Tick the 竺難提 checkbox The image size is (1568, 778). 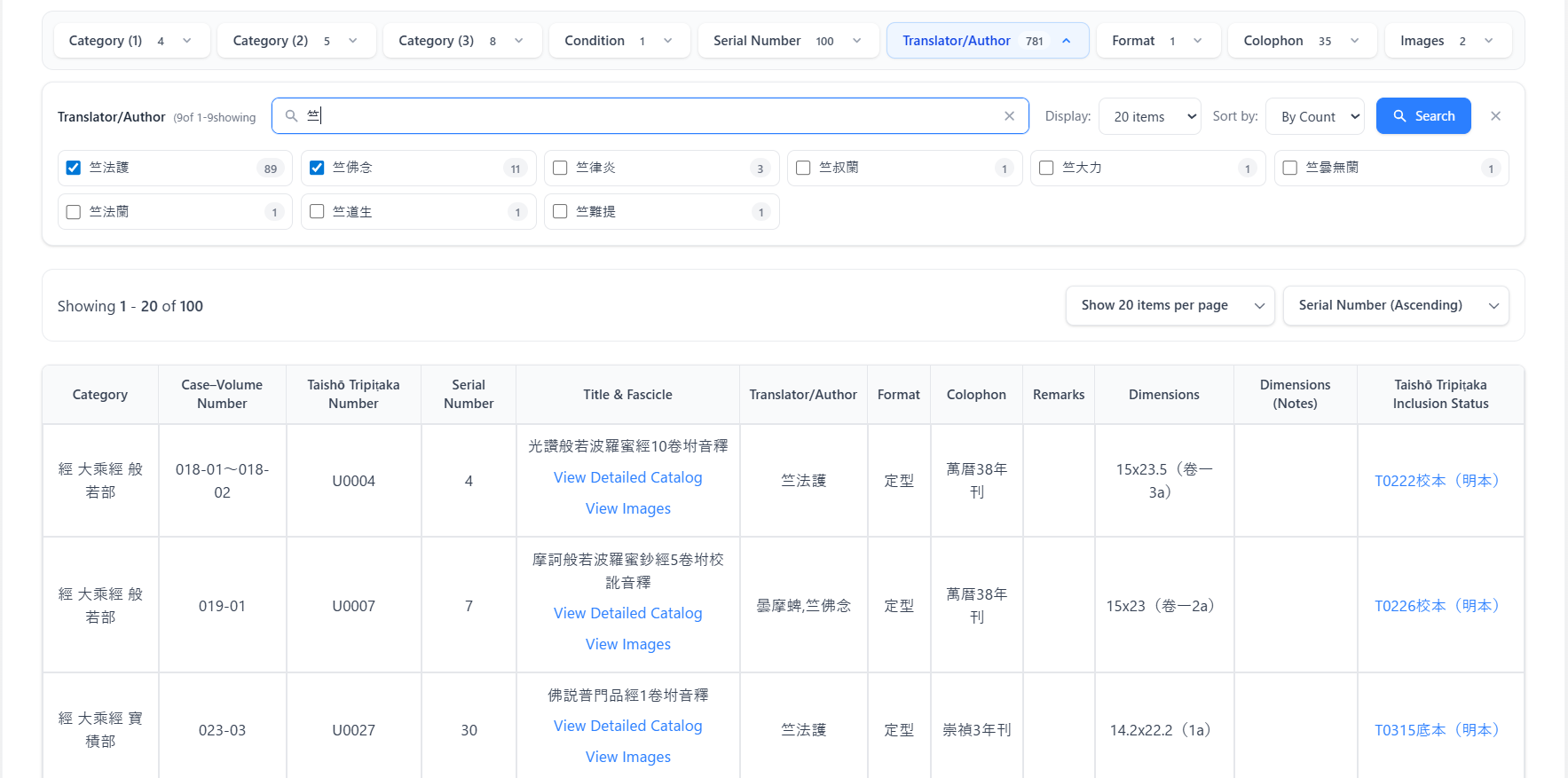pos(560,211)
